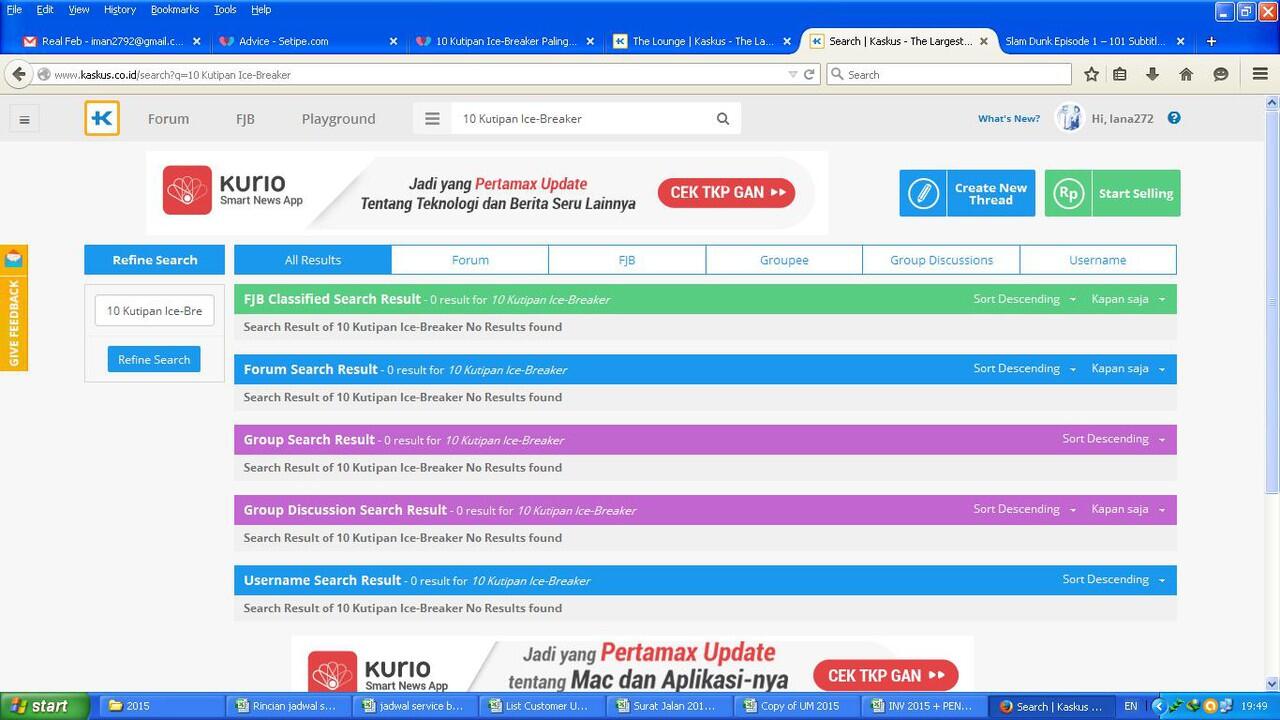This screenshot has height=720, width=1280.
Task: Open the search category list icon
Action: (x=432, y=118)
